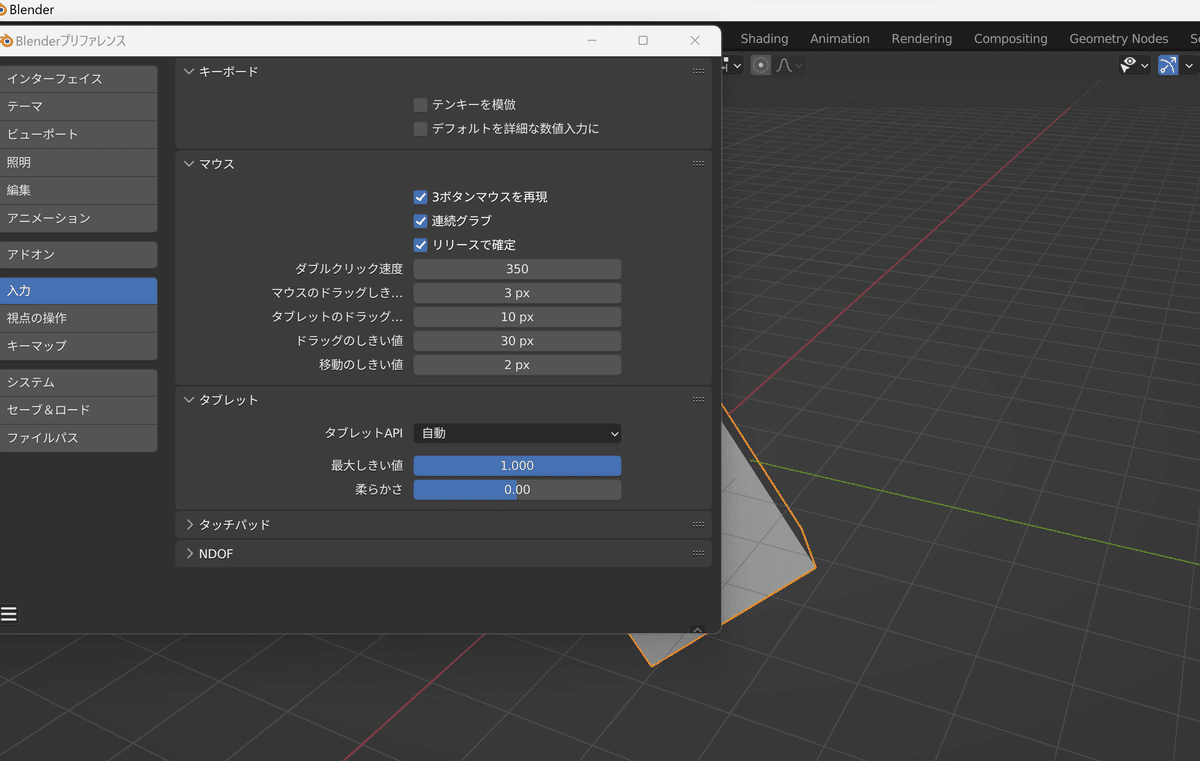
Task: Expand the NDOF panel
Action: (x=190, y=554)
